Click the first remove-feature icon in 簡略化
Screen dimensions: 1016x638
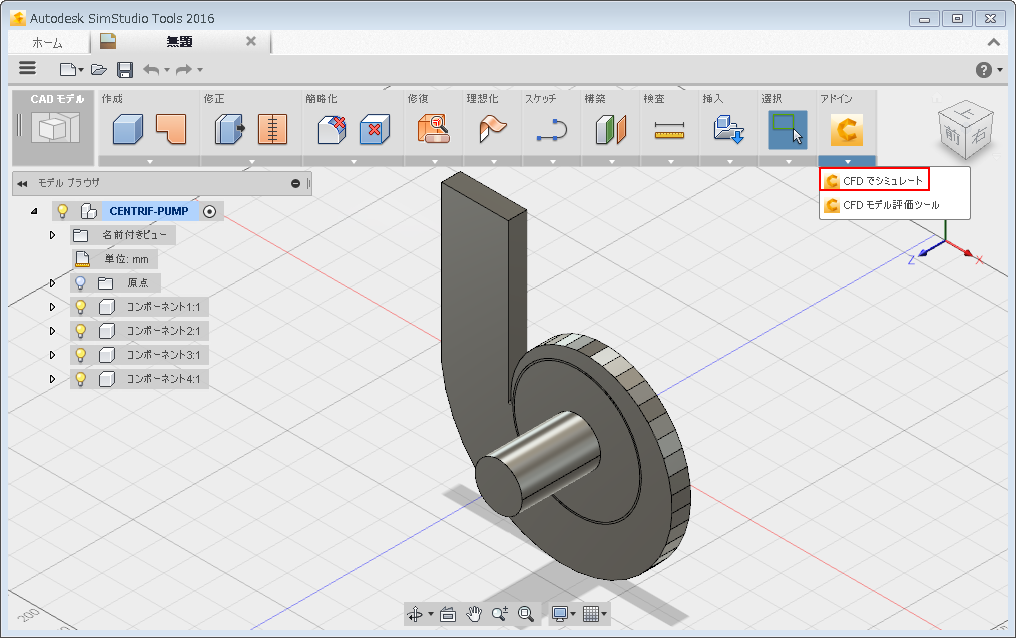[x=332, y=129]
